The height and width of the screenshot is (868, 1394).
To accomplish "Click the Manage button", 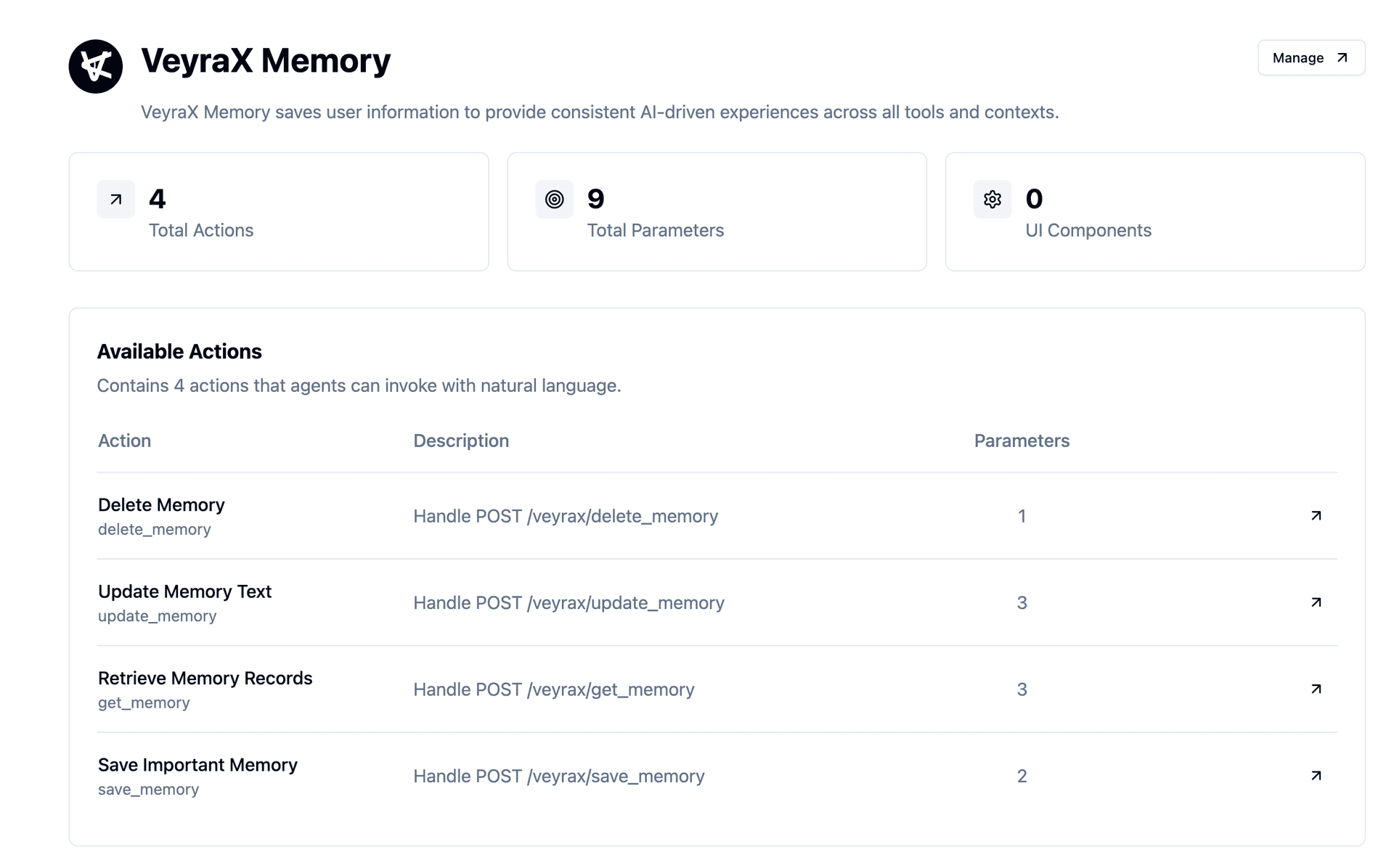I will pyautogui.click(x=1311, y=58).
